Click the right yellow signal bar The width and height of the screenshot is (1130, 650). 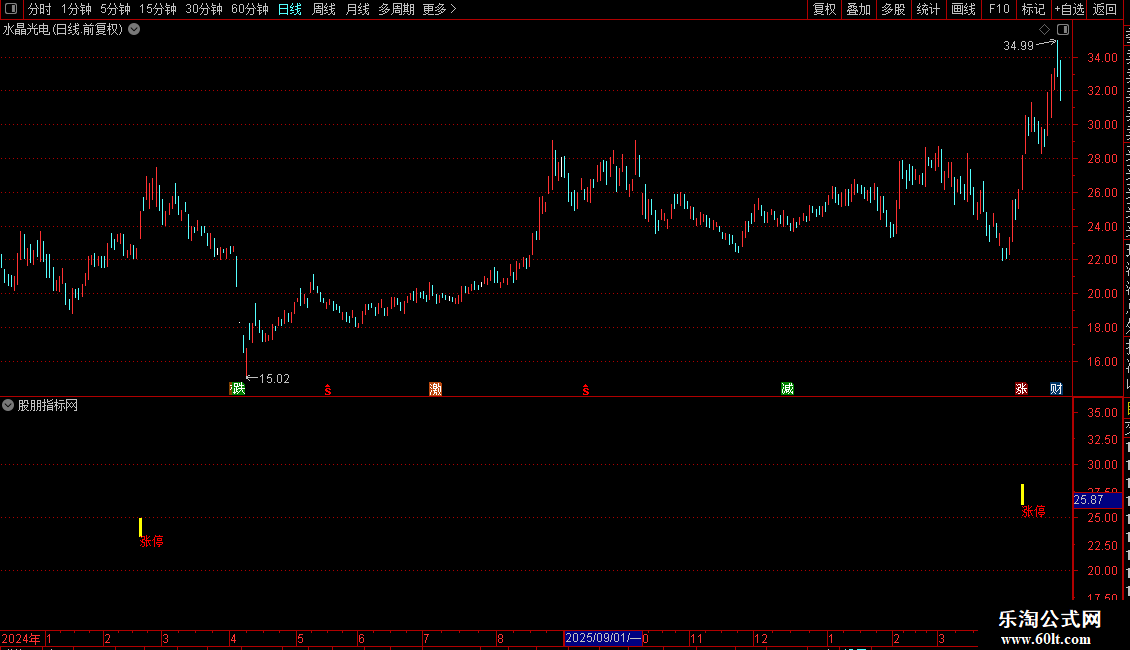coord(1022,494)
